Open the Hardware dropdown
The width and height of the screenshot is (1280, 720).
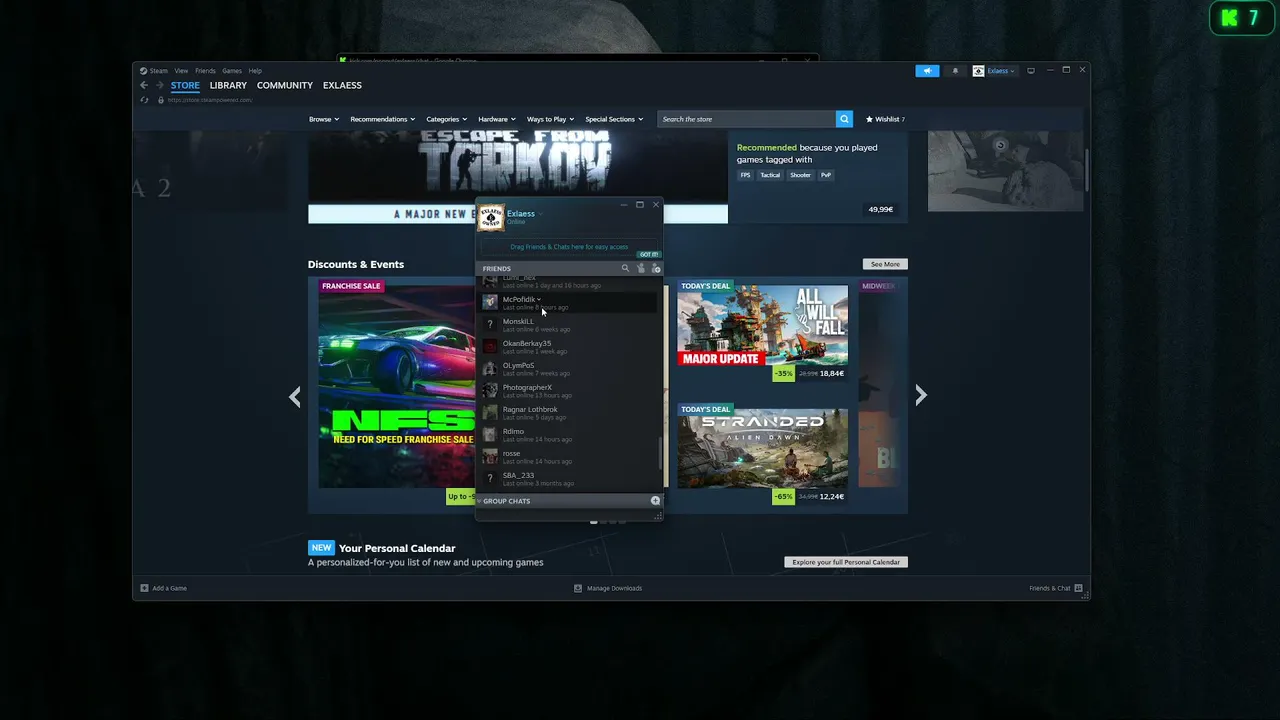pyautogui.click(x=496, y=119)
